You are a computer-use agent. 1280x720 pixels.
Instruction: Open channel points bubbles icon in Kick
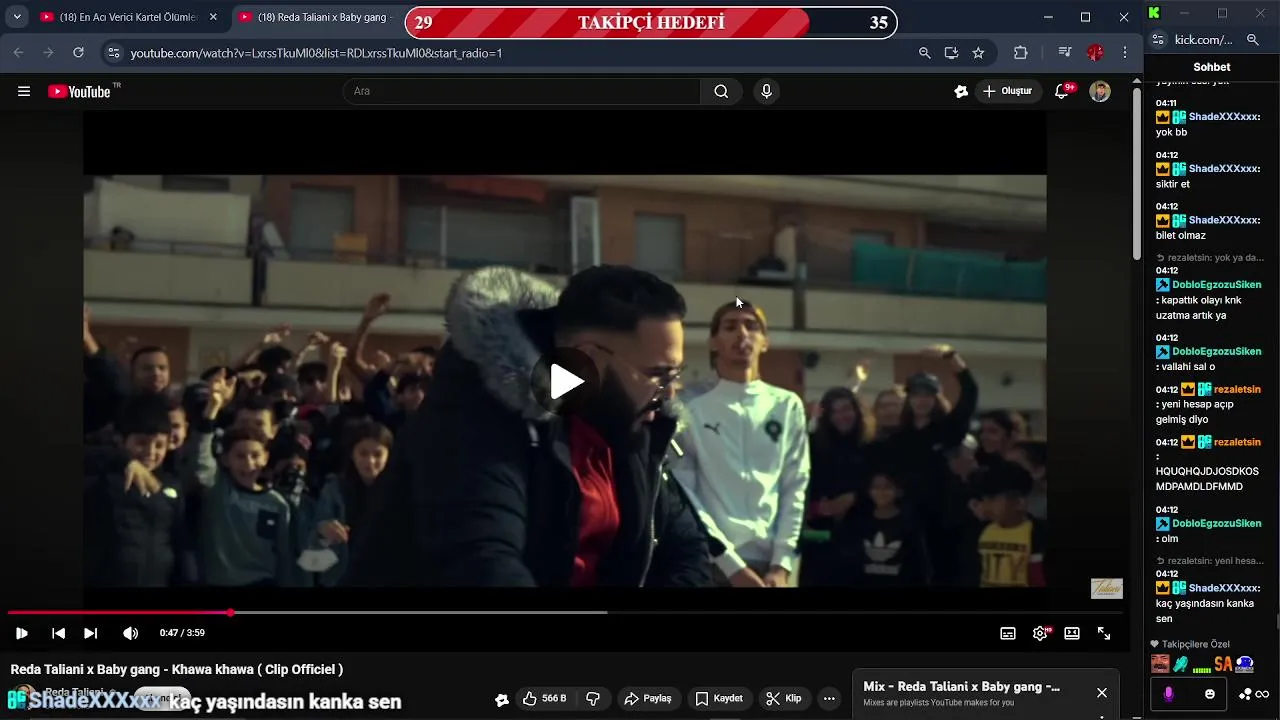pos(1245,694)
